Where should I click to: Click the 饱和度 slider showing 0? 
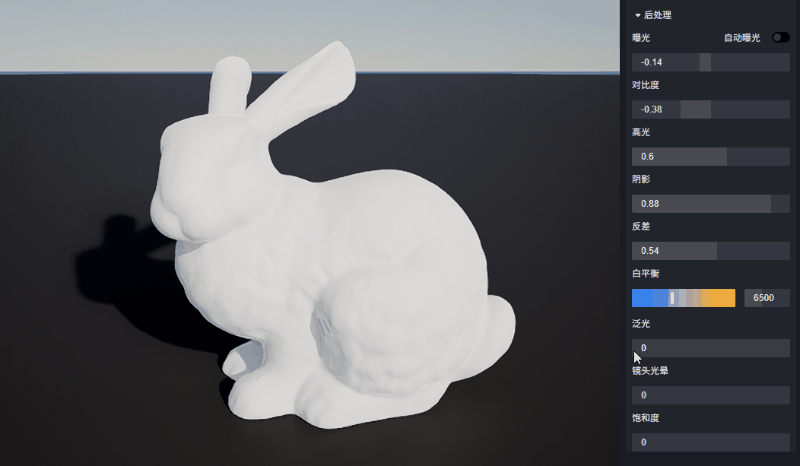click(711, 442)
